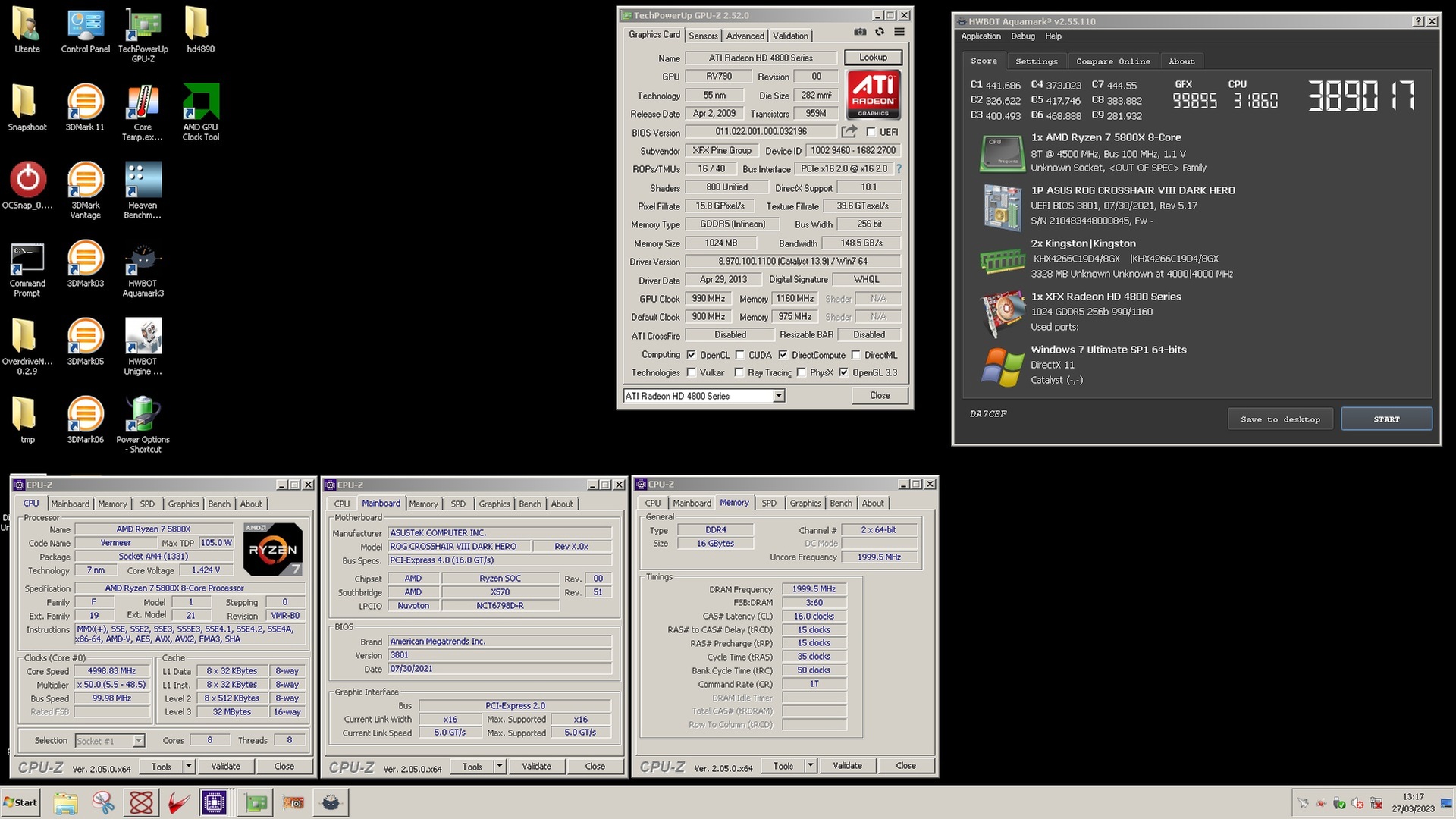Click the Bus Interface question mark icon

point(899,169)
